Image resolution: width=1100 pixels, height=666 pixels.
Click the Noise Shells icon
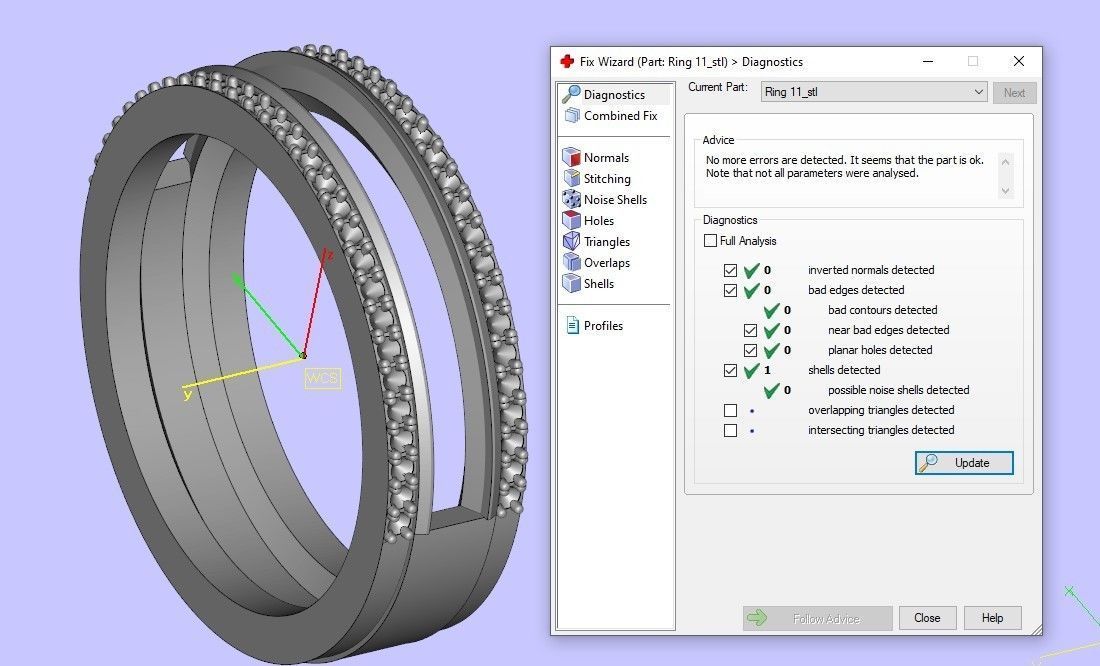point(572,199)
